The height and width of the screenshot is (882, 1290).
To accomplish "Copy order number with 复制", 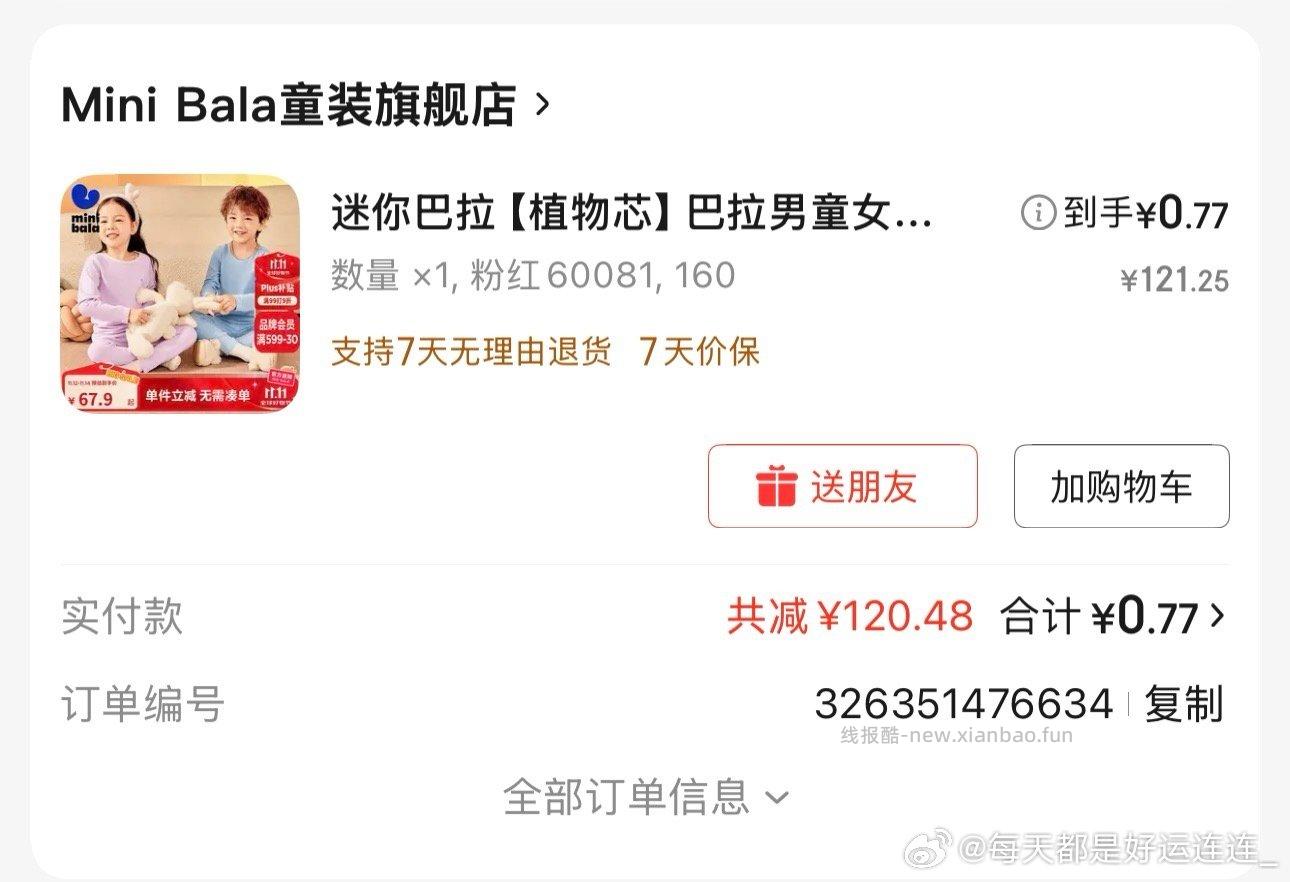I will (x=1183, y=704).
